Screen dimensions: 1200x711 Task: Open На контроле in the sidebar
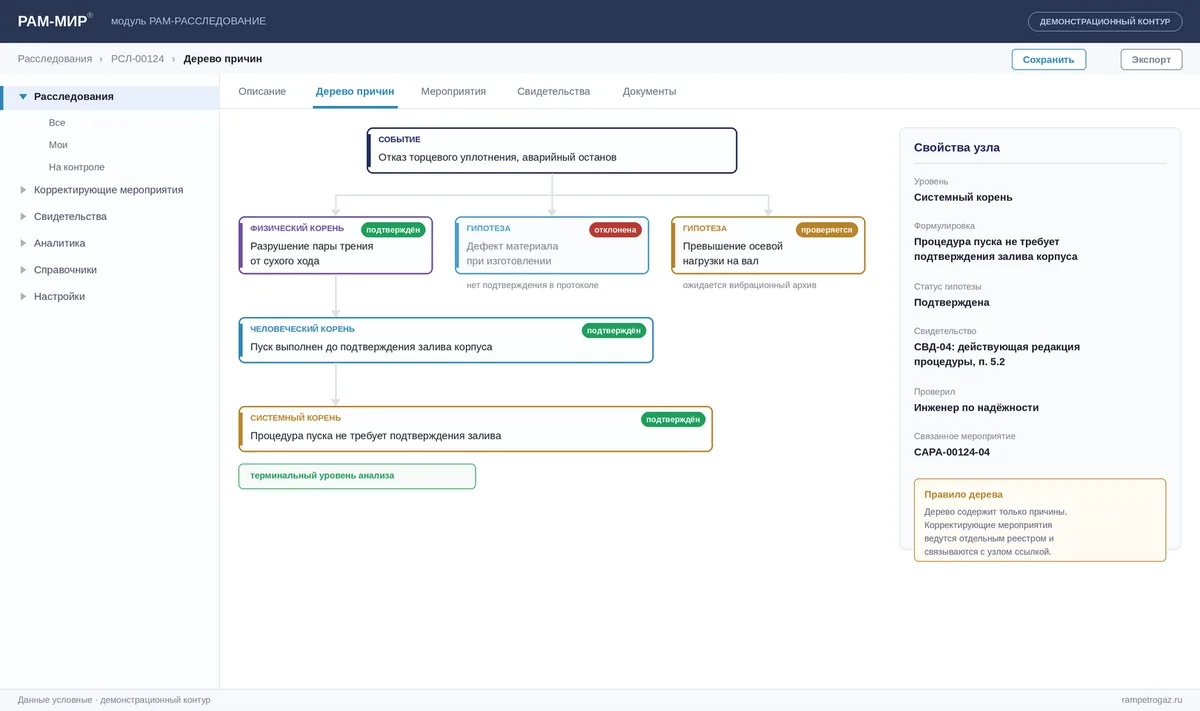(x=77, y=167)
